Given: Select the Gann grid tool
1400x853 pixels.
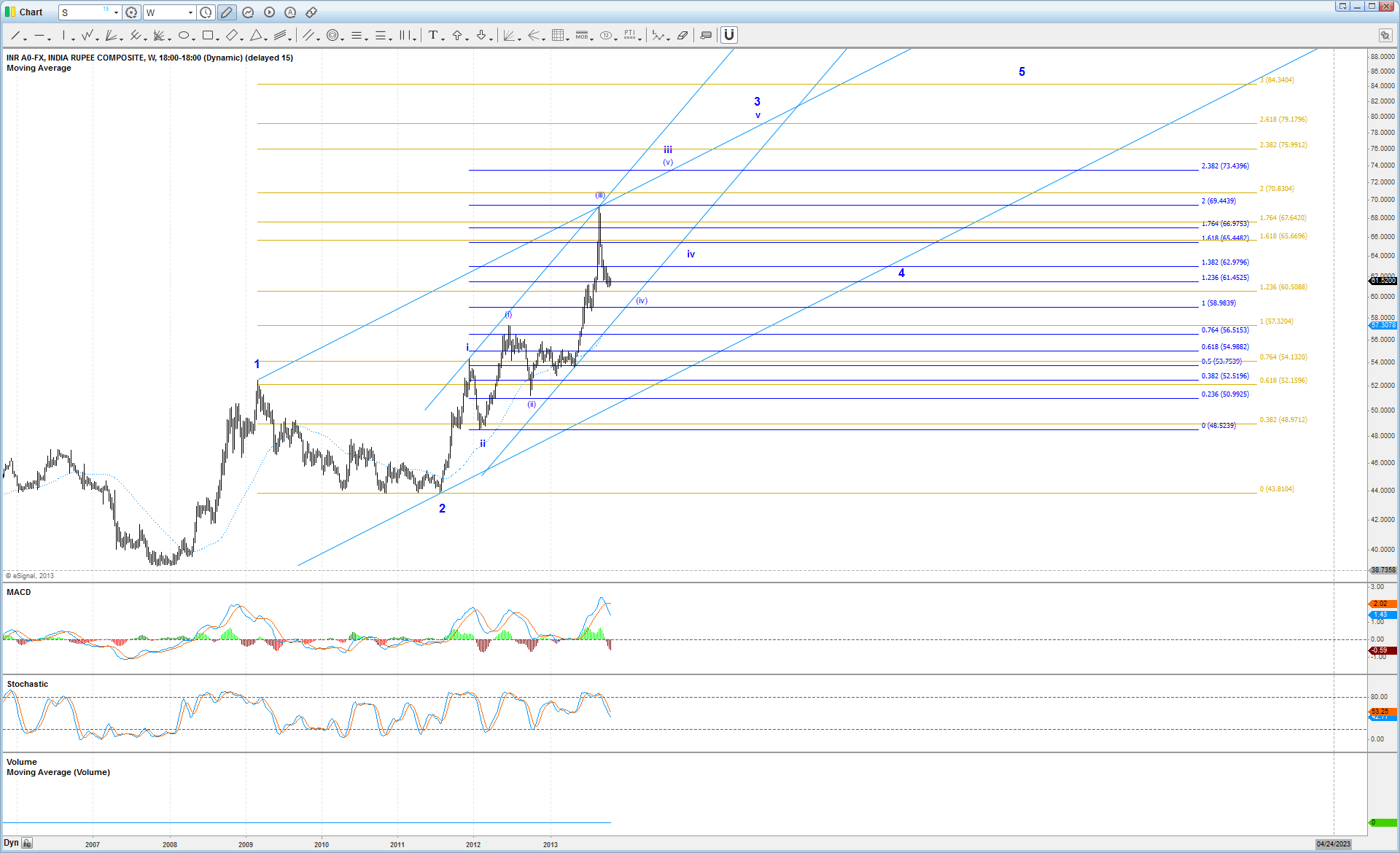Looking at the screenshot, I should [558, 35].
